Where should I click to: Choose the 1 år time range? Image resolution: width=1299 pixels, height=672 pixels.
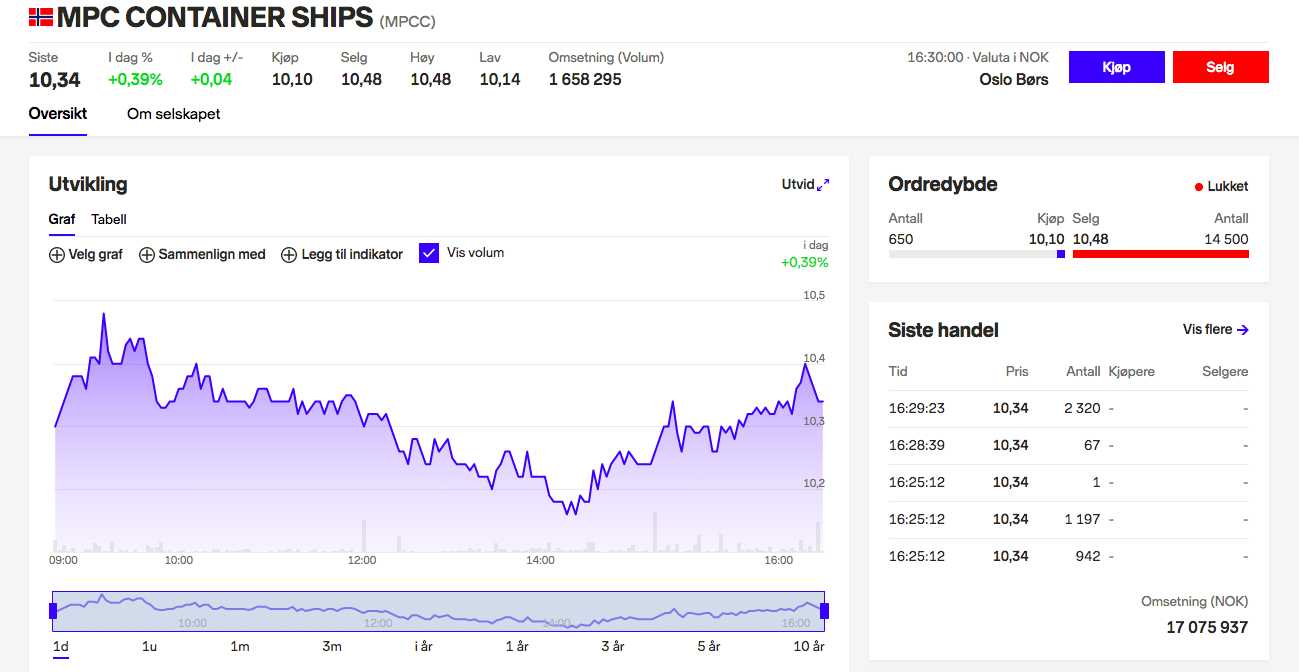click(x=516, y=647)
